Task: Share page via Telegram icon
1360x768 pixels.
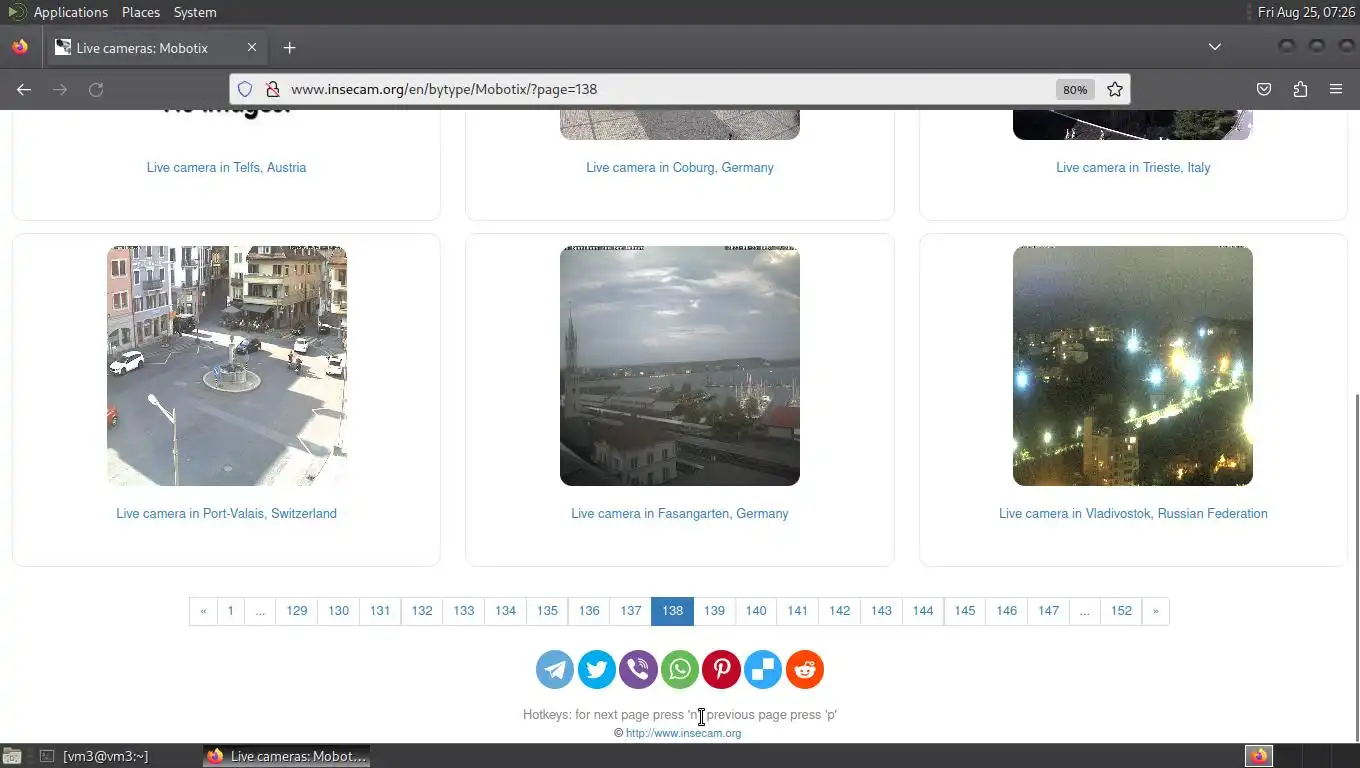Action: coord(555,670)
